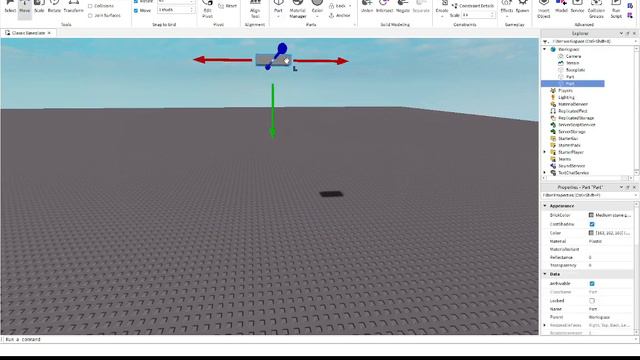The width and height of the screenshot is (640, 360).
Task: Choose the Scale tool
Action: [x=39, y=7]
